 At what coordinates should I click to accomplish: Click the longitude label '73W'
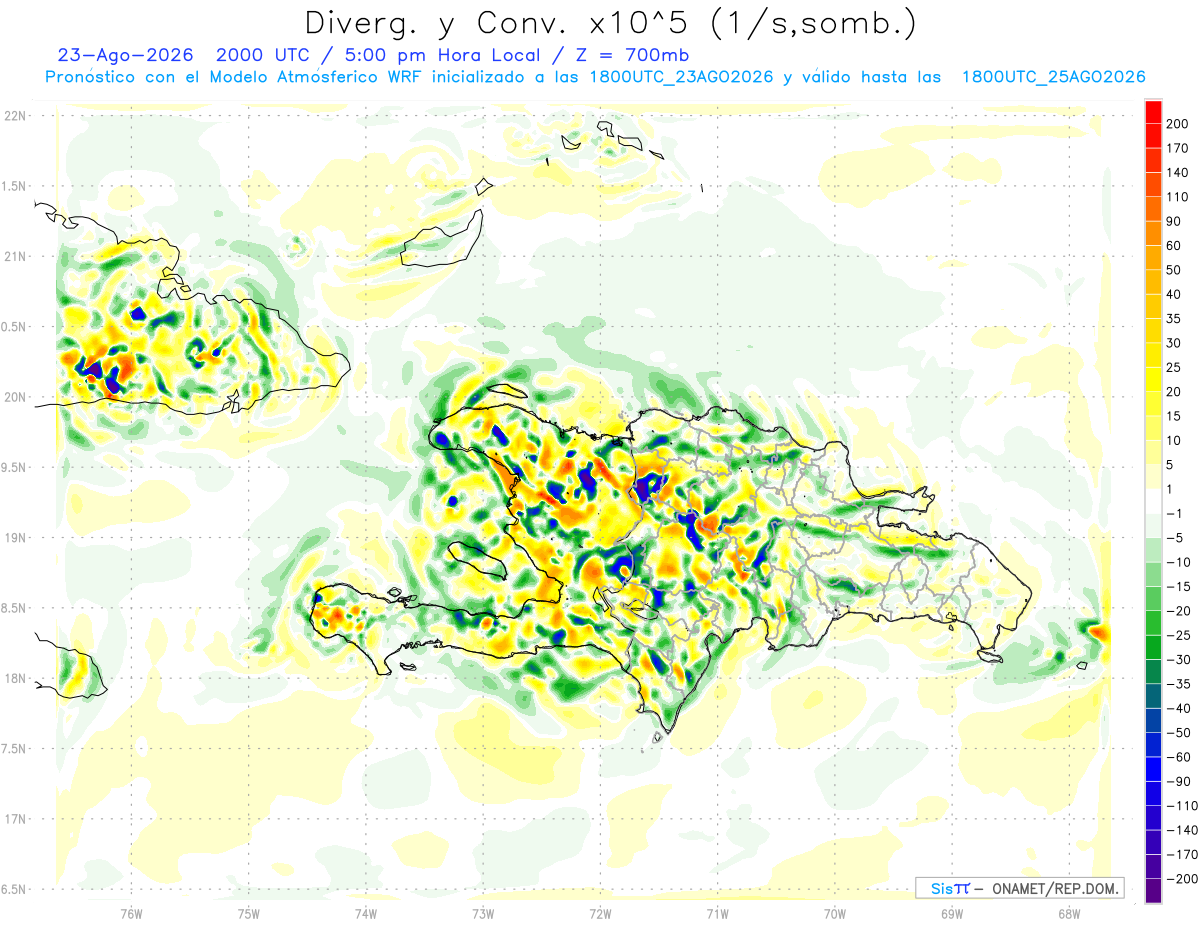click(483, 913)
